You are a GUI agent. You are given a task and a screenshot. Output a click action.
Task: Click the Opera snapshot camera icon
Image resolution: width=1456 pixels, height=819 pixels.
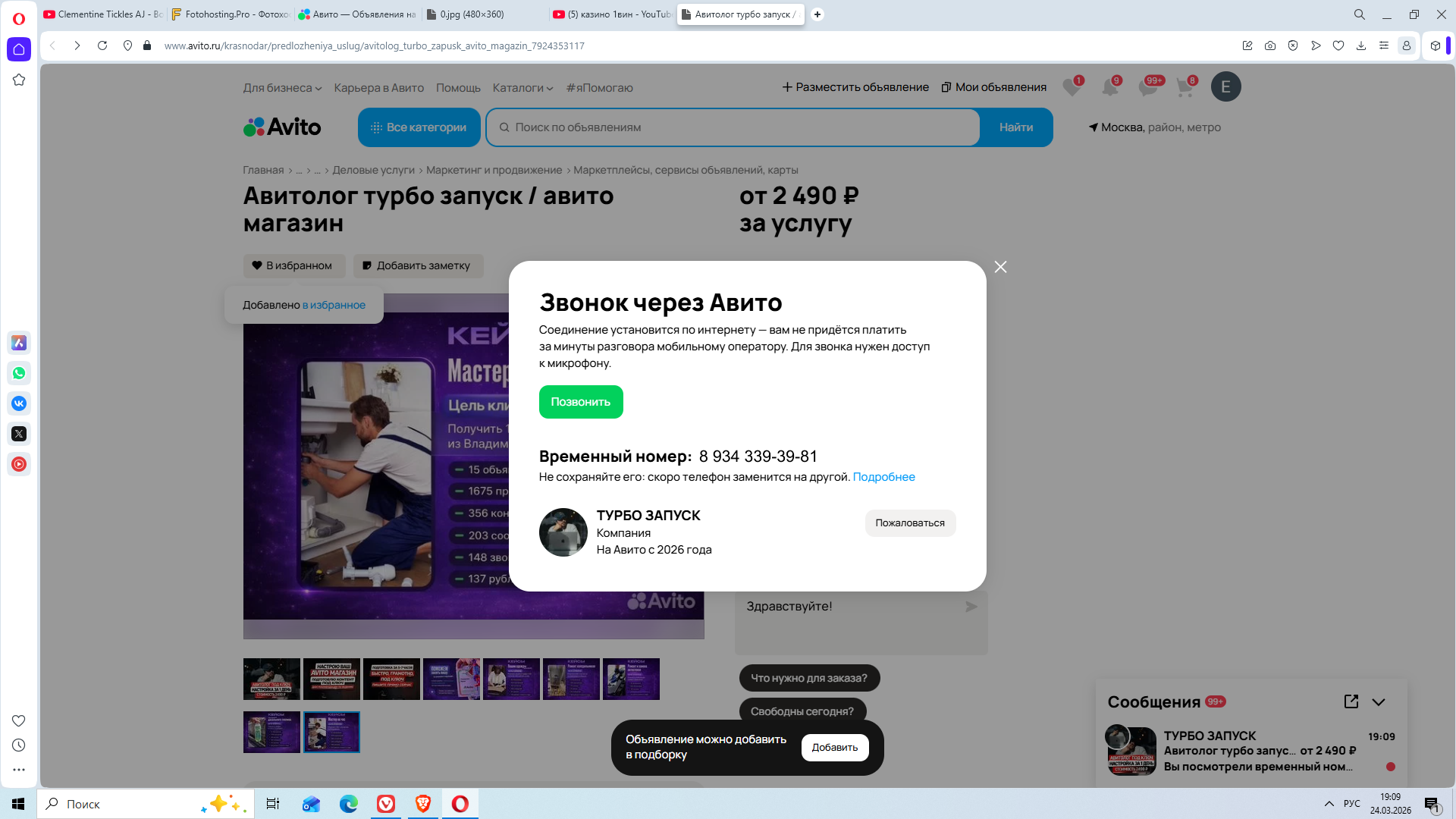[x=1270, y=45]
